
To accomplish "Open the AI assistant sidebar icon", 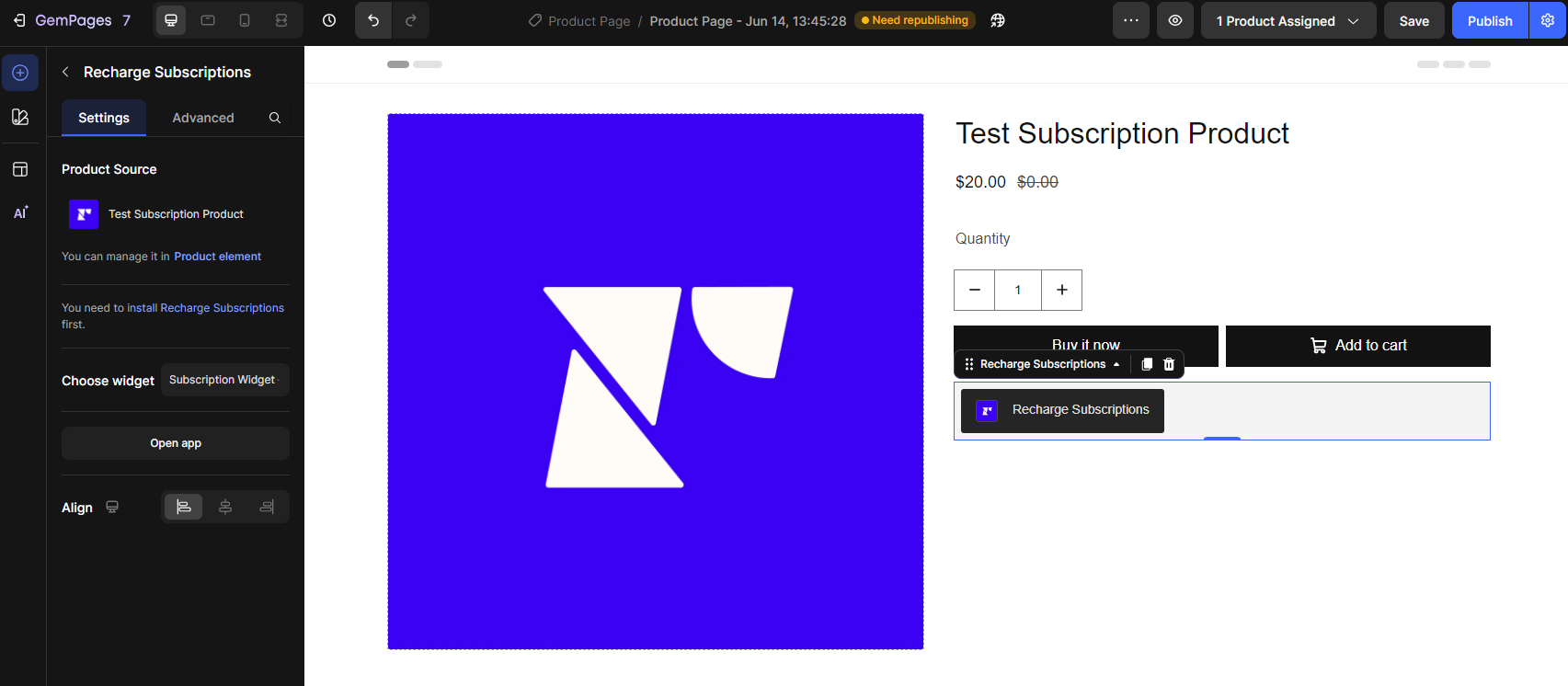I will coord(20,212).
